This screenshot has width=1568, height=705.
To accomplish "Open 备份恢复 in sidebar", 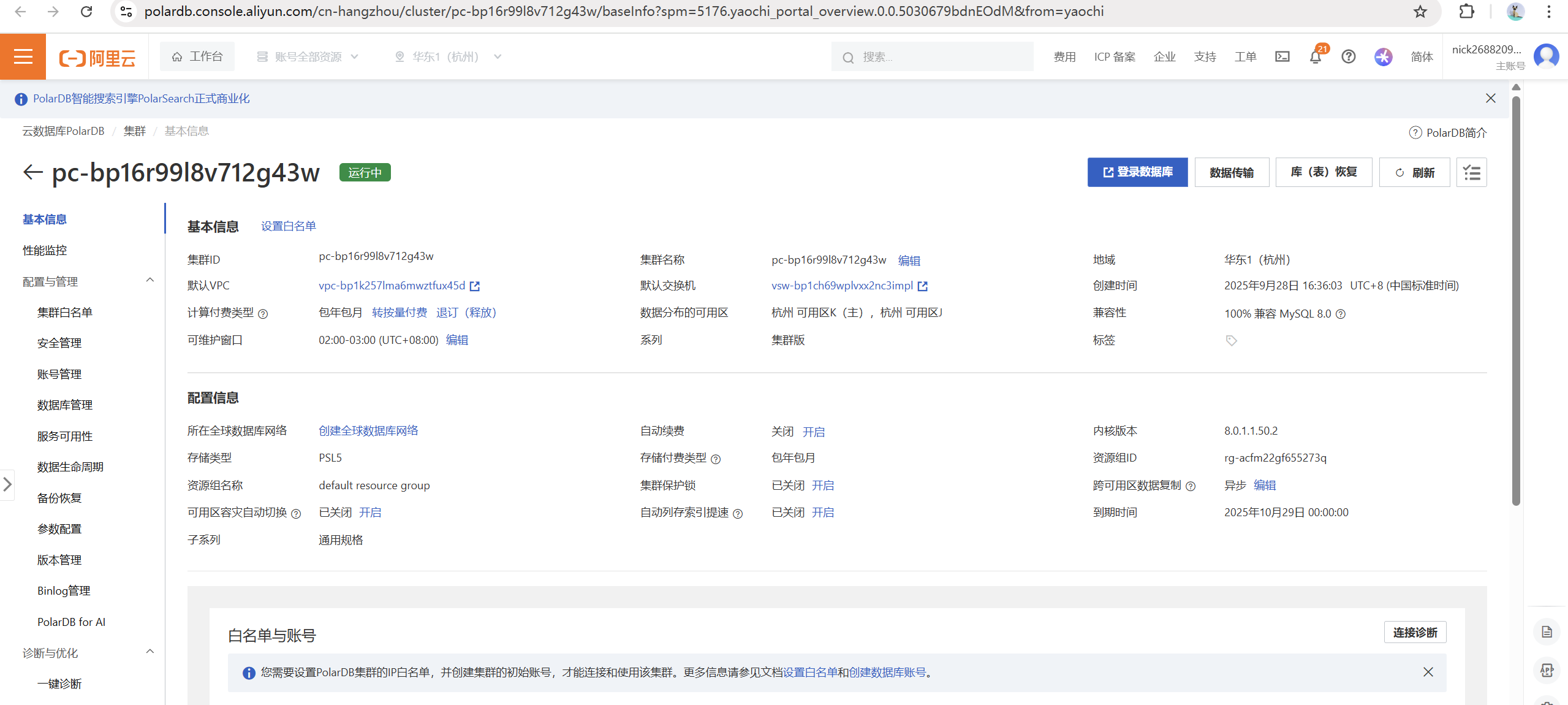I will pos(59,498).
